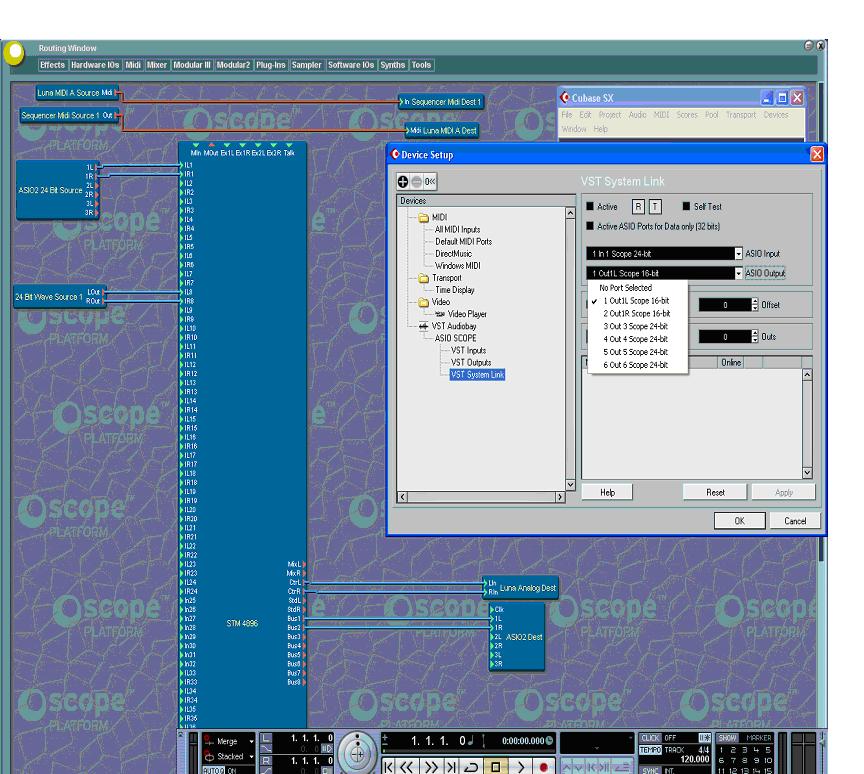Open the Stacked cycle record mode dropdown
Screen dimensions: 864x774
(x=251, y=757)
